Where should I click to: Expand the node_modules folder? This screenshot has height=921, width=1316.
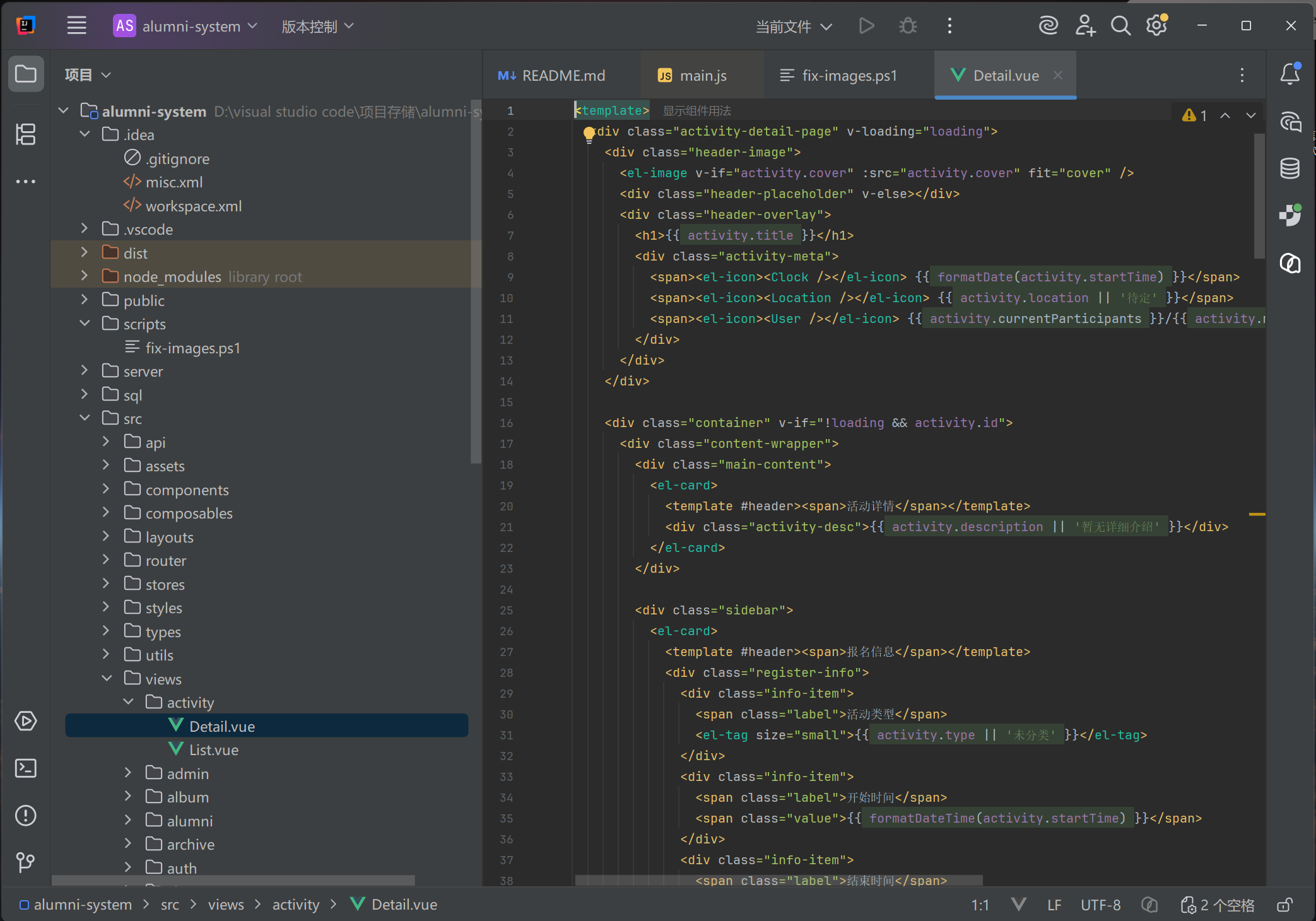[x=85, y=276]
